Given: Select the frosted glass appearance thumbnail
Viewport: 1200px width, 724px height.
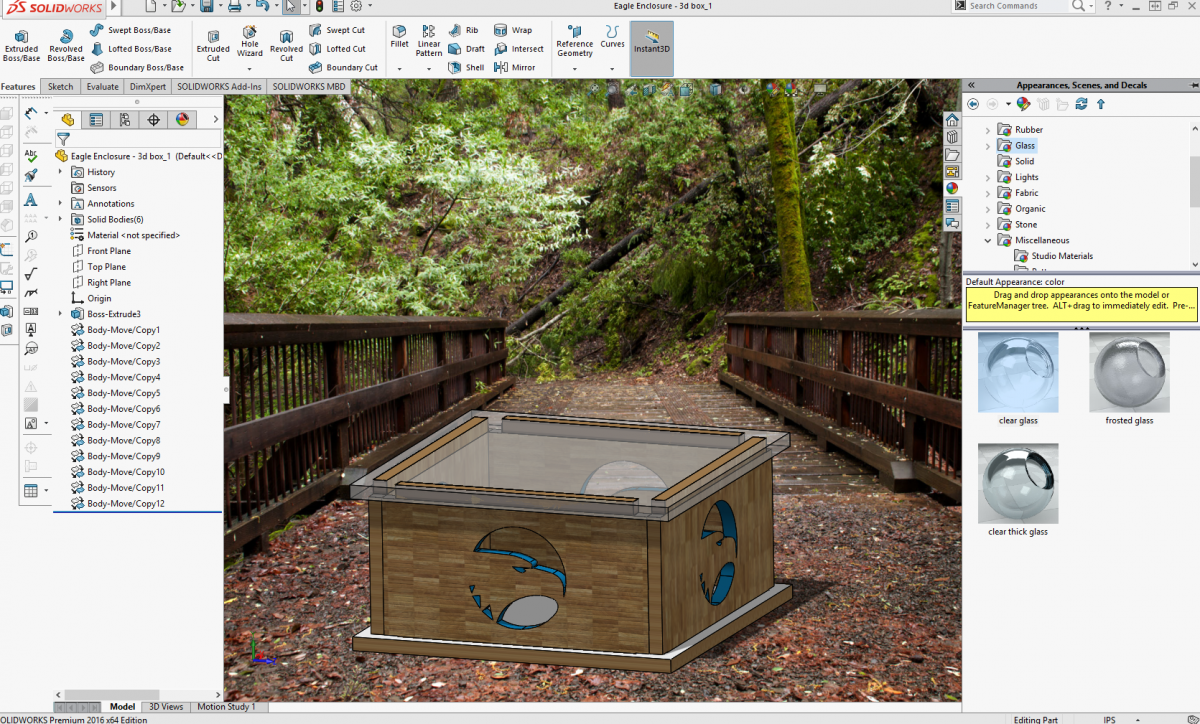Looking at the screenshot, I should [1129, 372].
